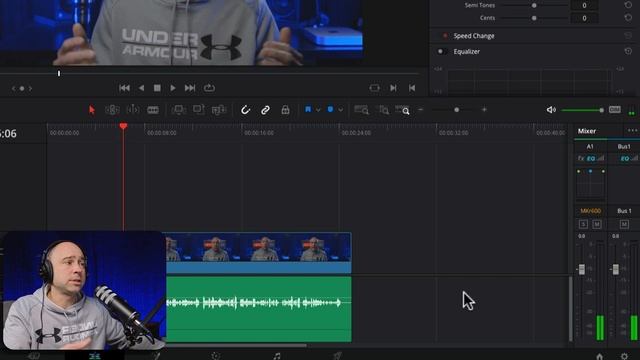Click the Semi Tones value field
Screen dimensions: 640x360
[584, 5]
